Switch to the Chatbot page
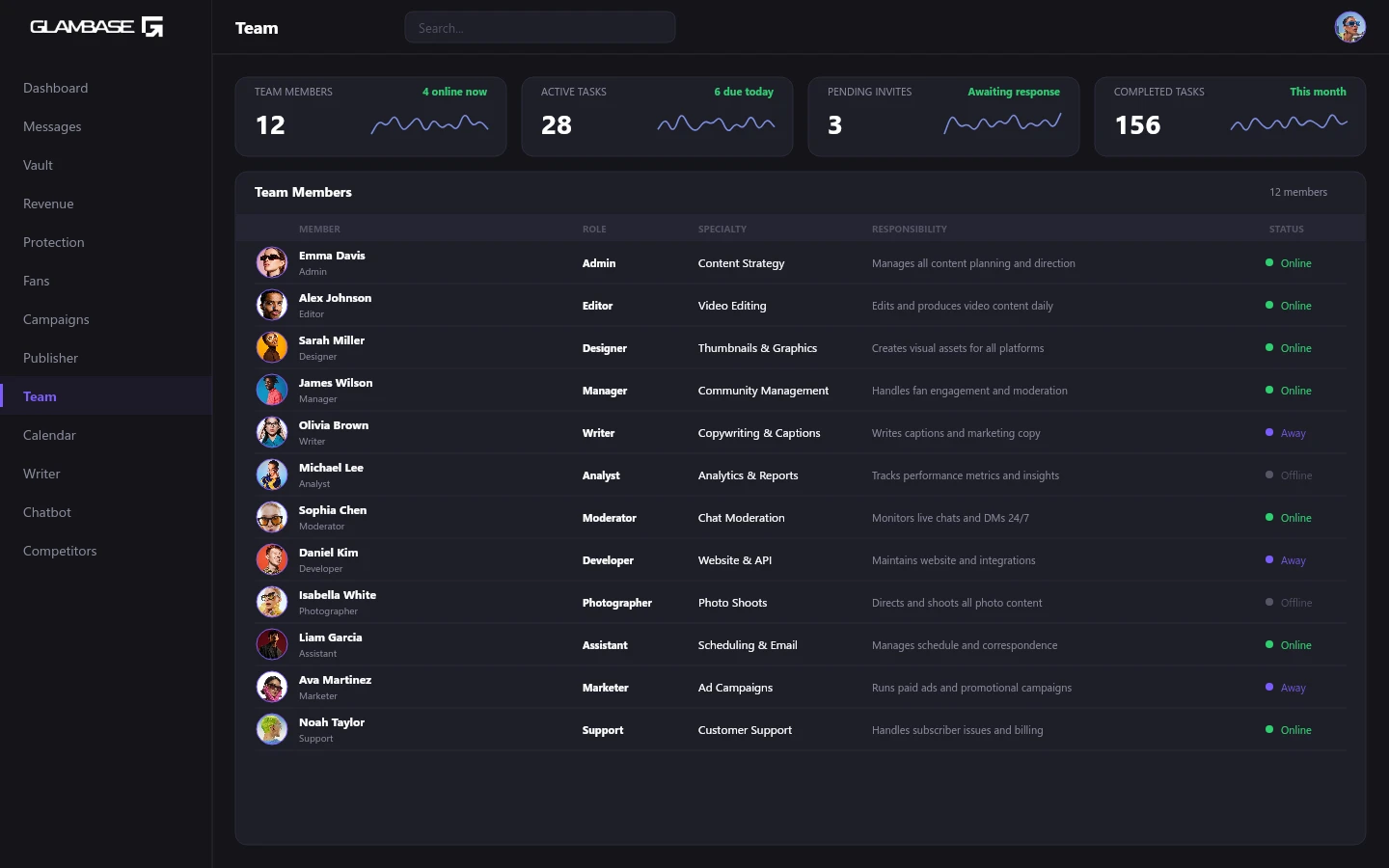The width and height of the screenshot is (1389, 868). [x=47, y=512]
